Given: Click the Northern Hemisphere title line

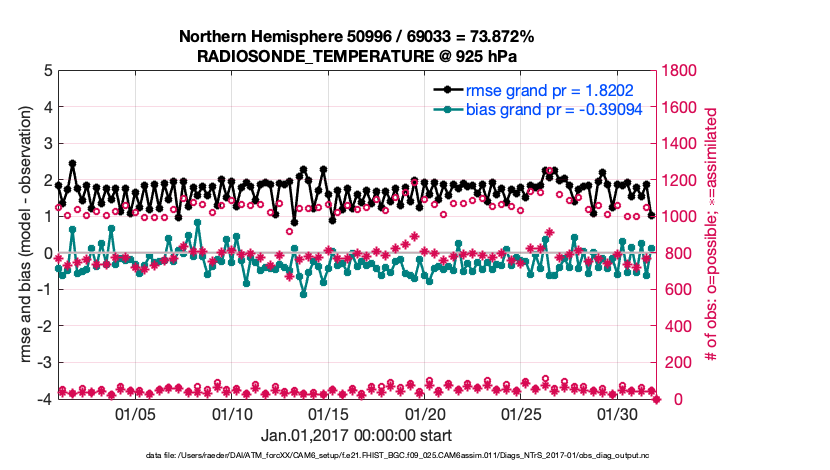Looking at the screenshot, I should point(356,37).
